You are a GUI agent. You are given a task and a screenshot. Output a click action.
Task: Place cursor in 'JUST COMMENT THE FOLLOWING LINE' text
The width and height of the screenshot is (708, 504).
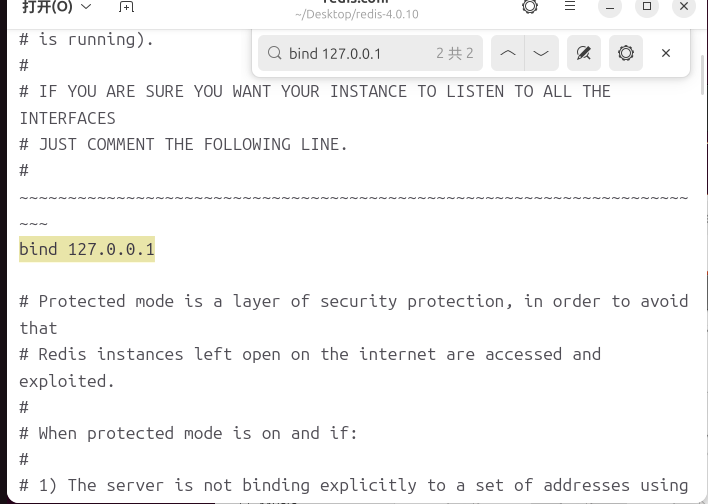pyautogui.click(x=193, y=145)
